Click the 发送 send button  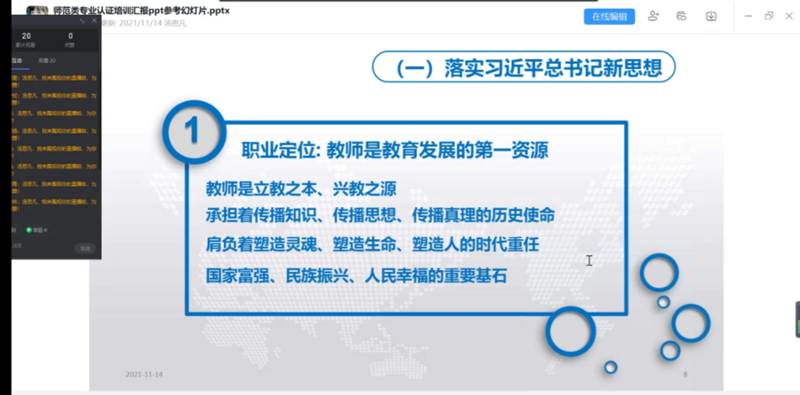click(x=85, y=249)
